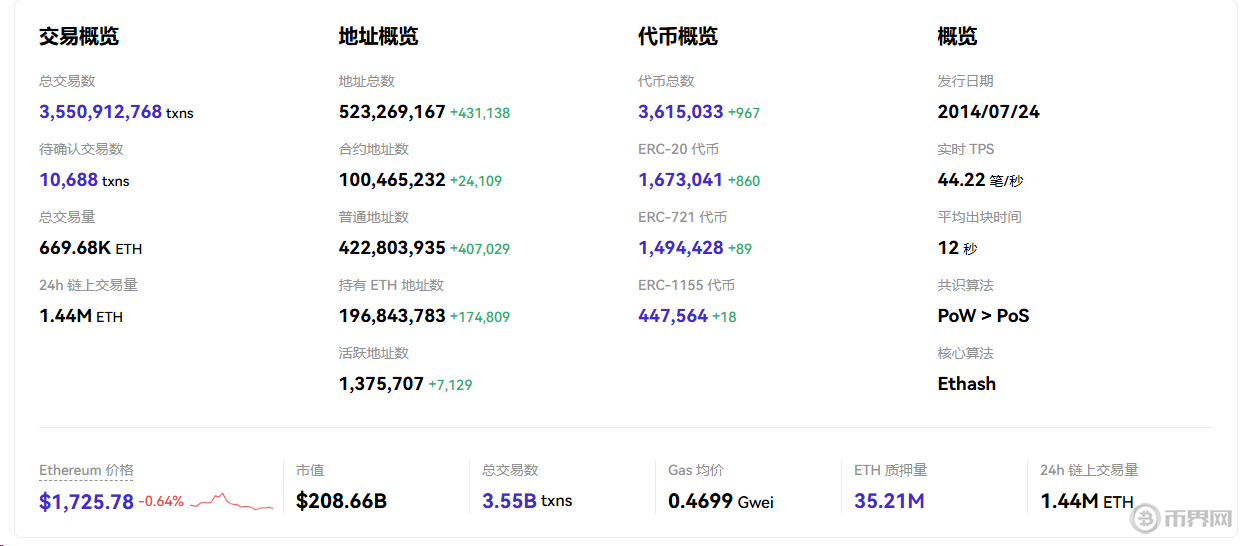Select bottom-right 24h volume 1.44M ETH
Image resolution: width=1243 pixels, height=546 pixels.
[x=1087, y=501]
